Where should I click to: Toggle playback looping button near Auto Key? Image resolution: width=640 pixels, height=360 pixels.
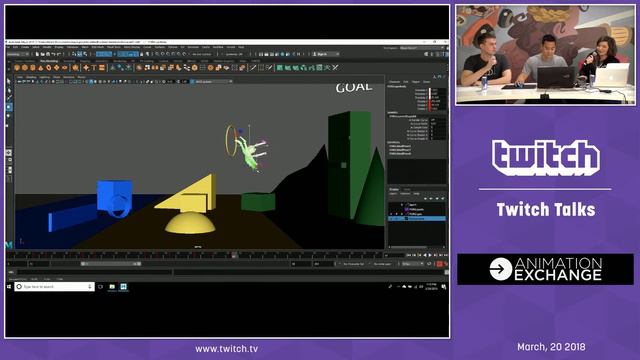click(429, 264)
